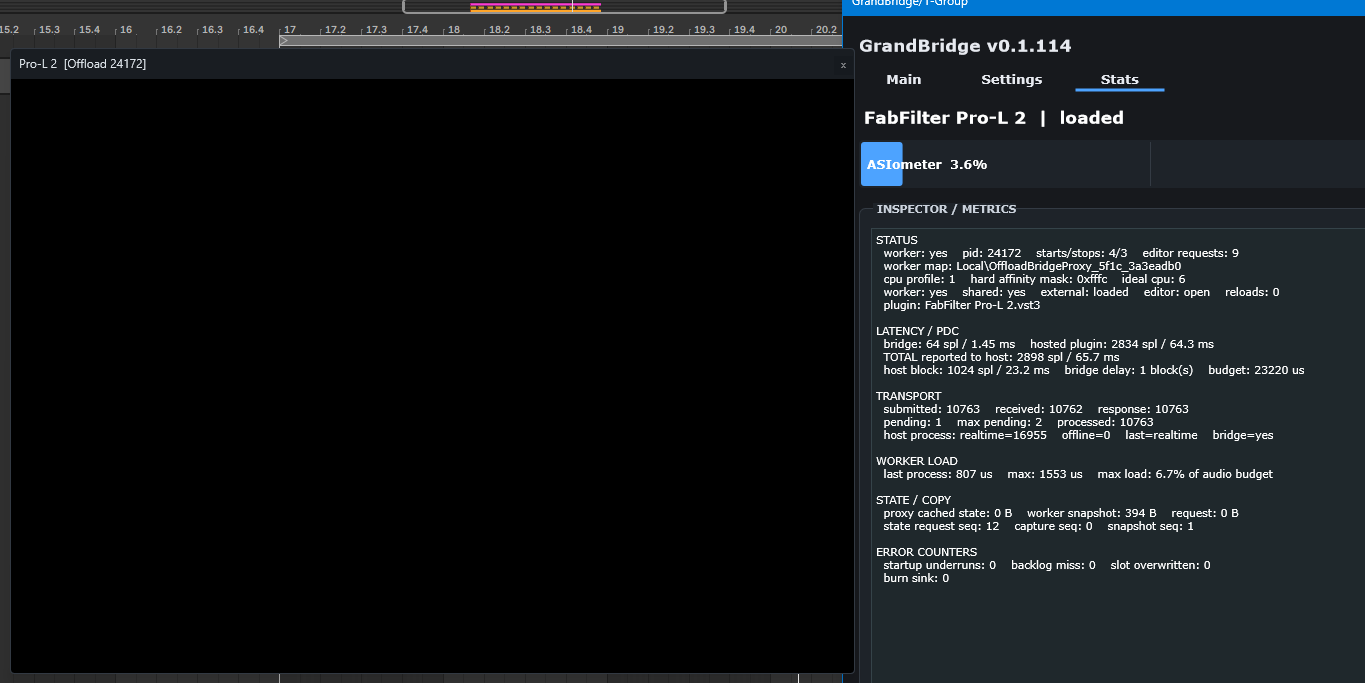Select the magenta-orange clip in overview strip
The height and width of the screenshot is (683, 1365).
tap(535, 7)
